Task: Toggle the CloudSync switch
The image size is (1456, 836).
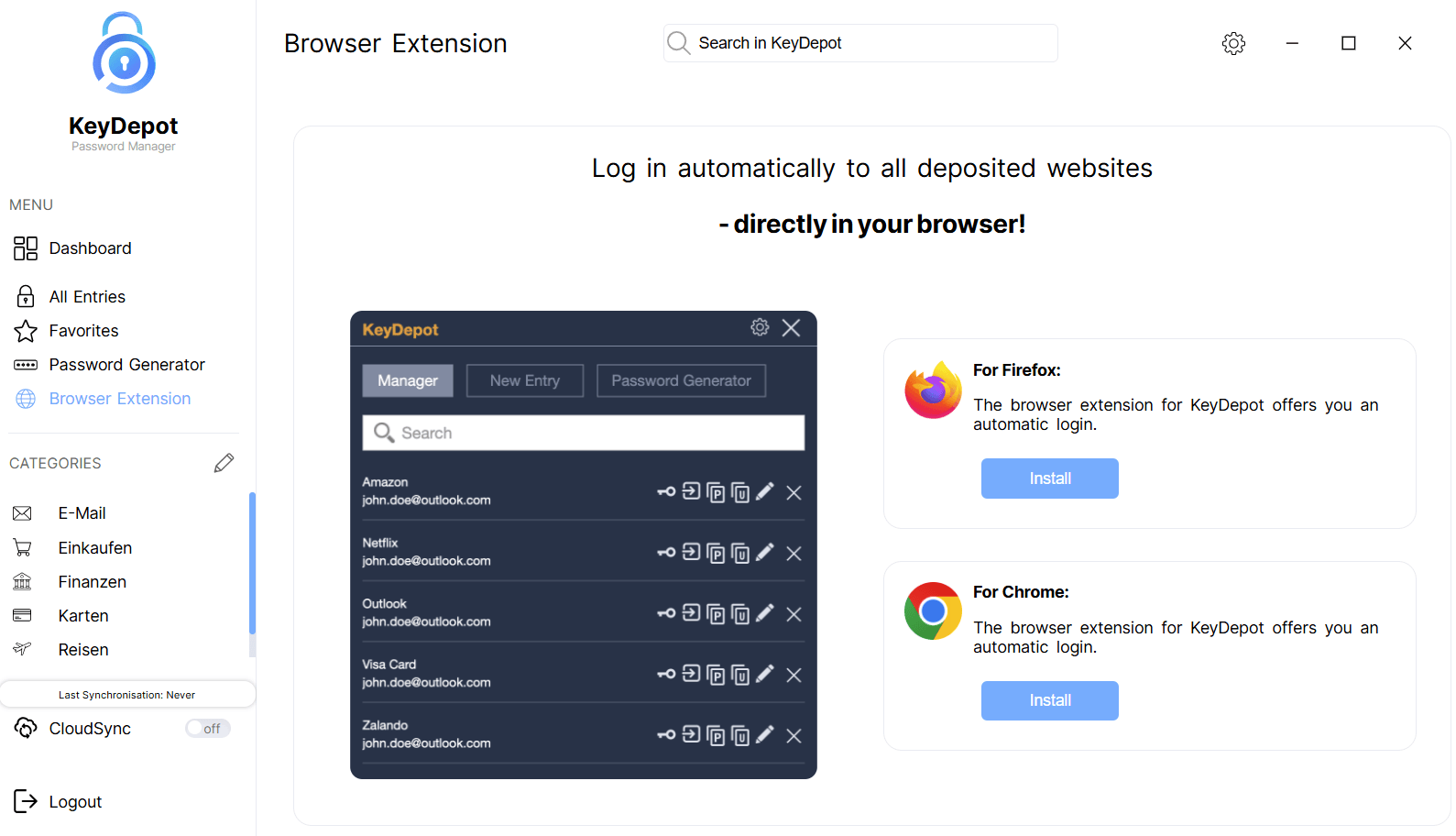Action: pos(208,729)
